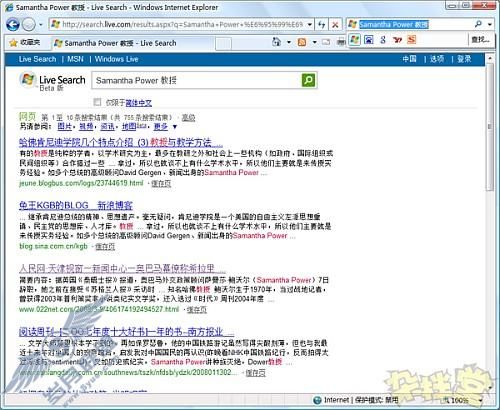View cached page for blog.sina.com.cn/kgb result

pyautogui.click(x=105, y=246)
